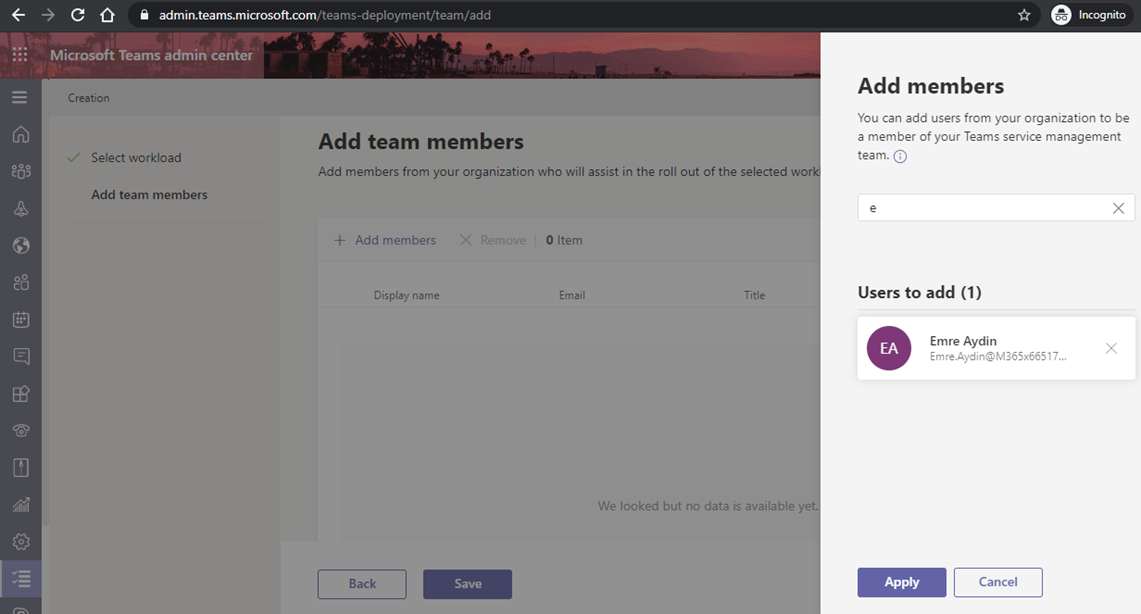Open the Home icon in Teams sidebar
This screenshot has width=1141, height=614.
(21, 135)
